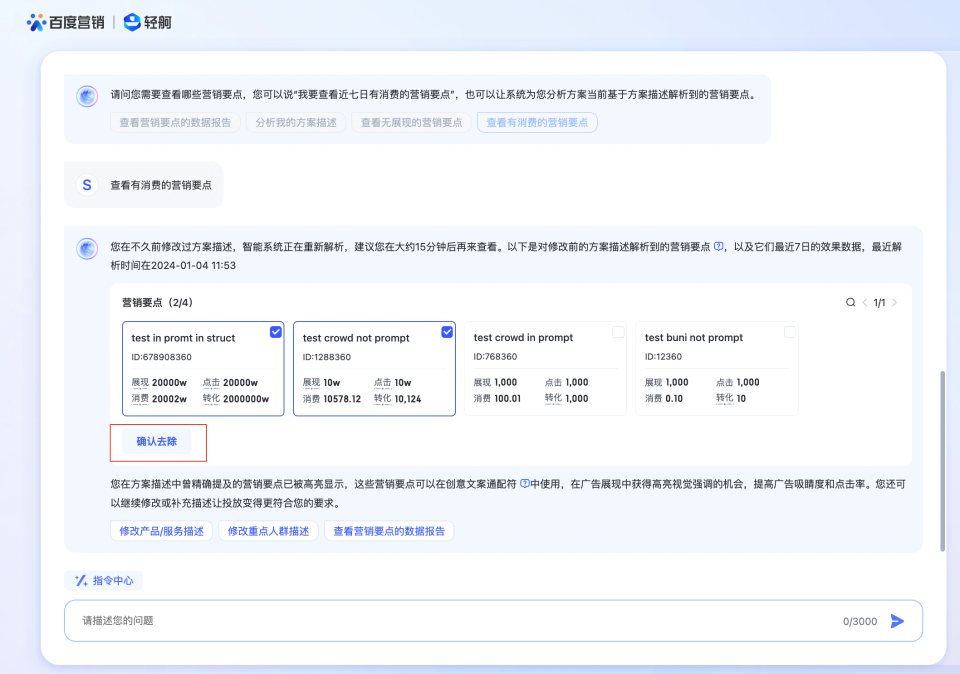Screen dimensions: 960x674
Task: Go to previous page of marketing points
Action: coord(863,302)
